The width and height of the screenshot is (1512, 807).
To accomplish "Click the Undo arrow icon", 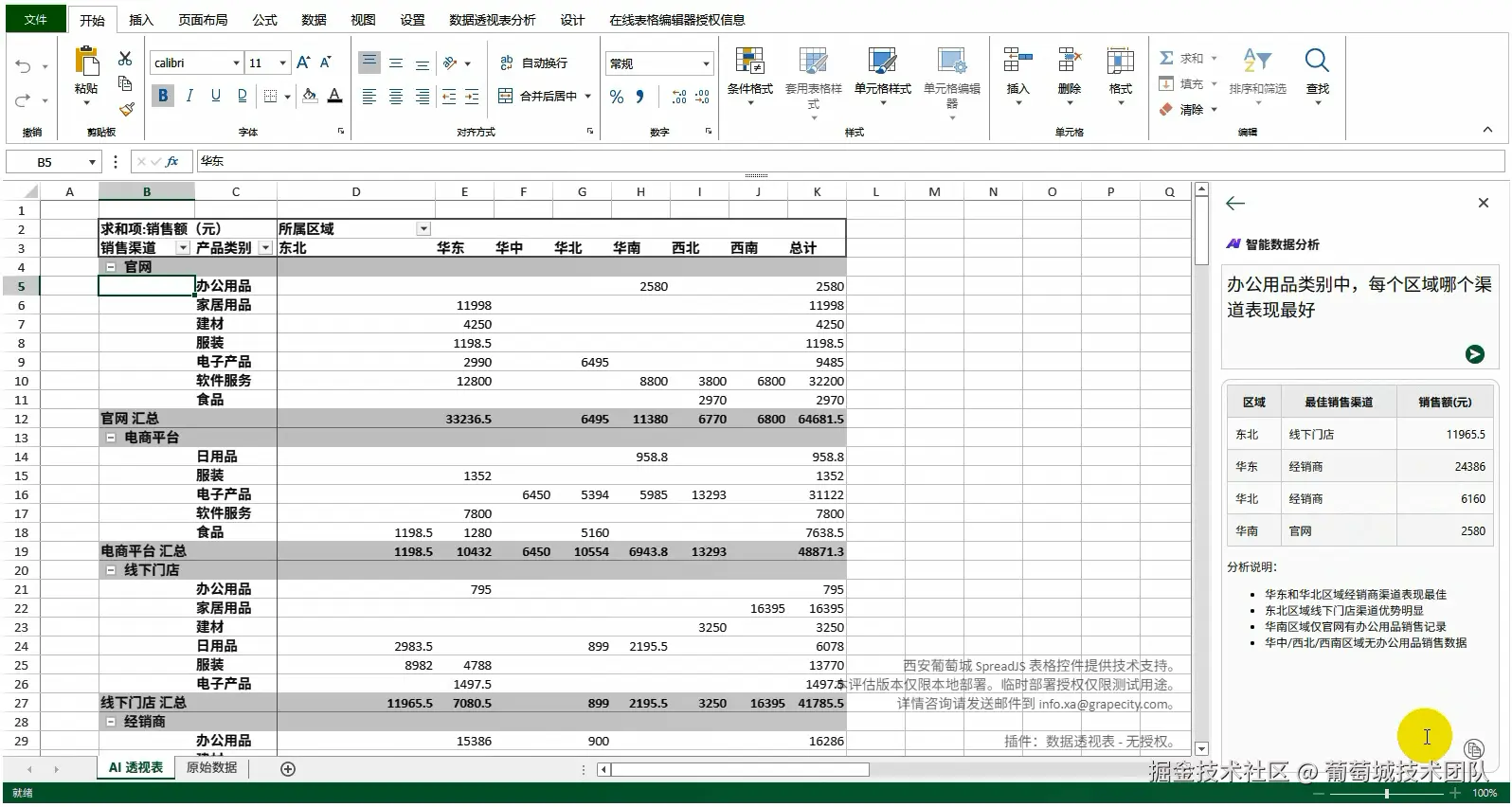I will (24, 66).
